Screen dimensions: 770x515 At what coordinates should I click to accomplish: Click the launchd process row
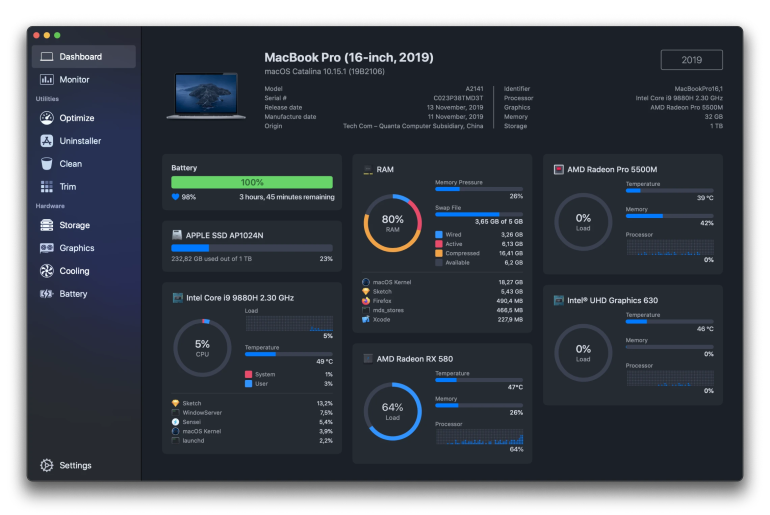[252, 440]
